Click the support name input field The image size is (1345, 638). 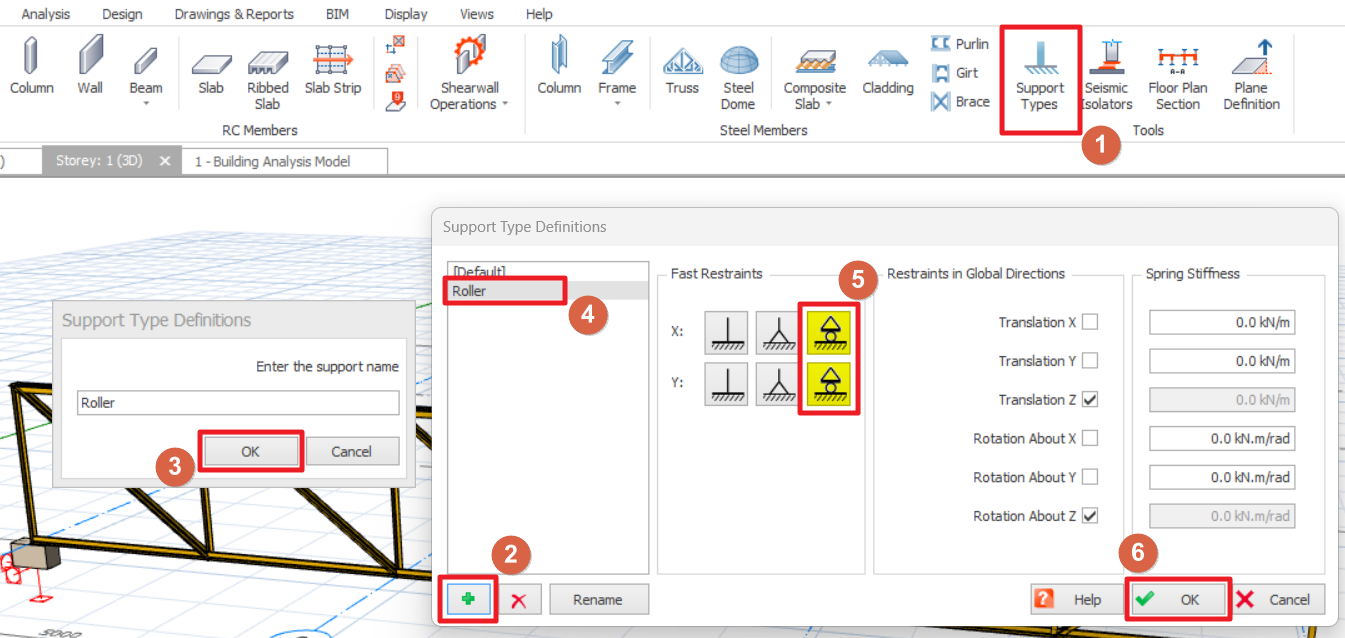pyautogui.click(x=238, y=403)
